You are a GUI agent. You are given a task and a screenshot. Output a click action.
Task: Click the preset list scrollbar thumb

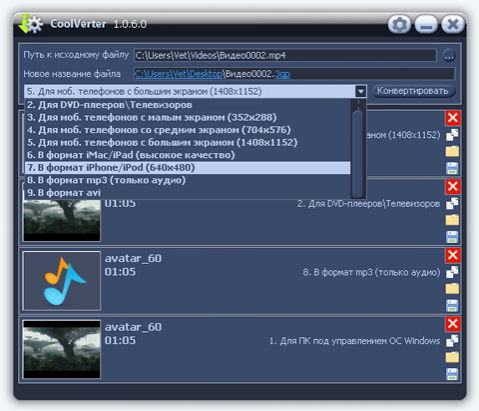click(x=358, y=153)
